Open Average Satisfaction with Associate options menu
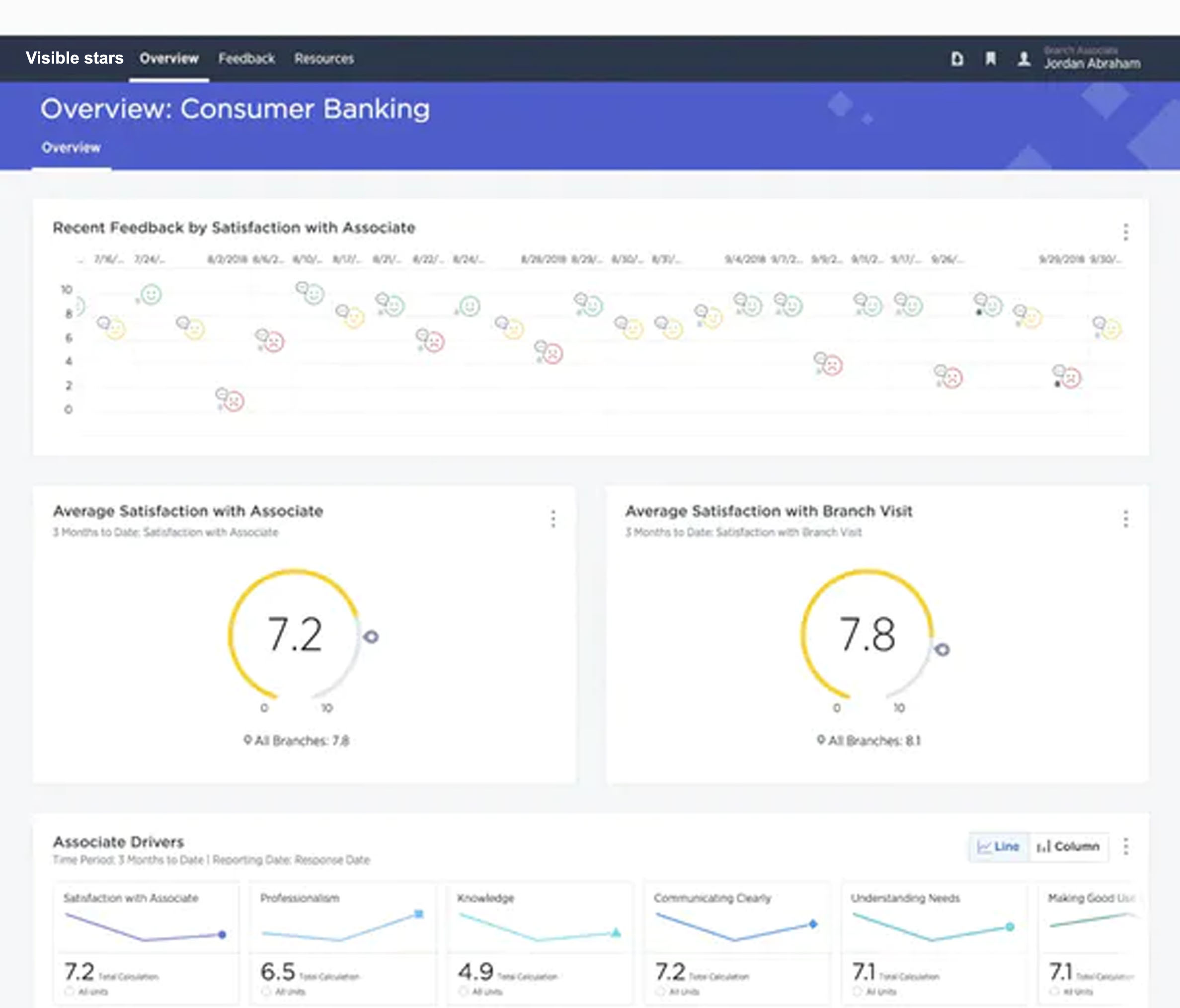 point(553,518)
